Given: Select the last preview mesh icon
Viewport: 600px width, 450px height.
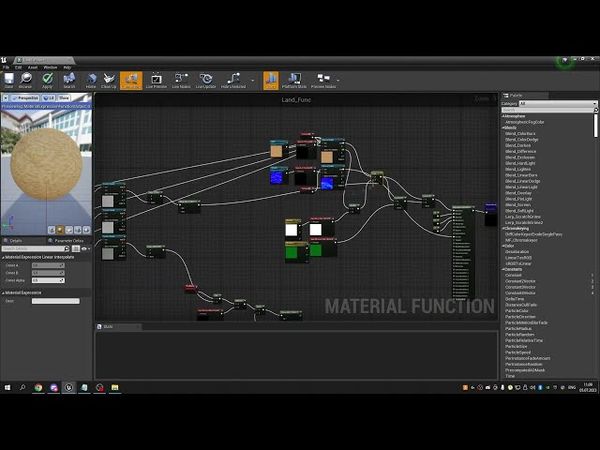Looking at the screenshot, I should pos(86,230).
